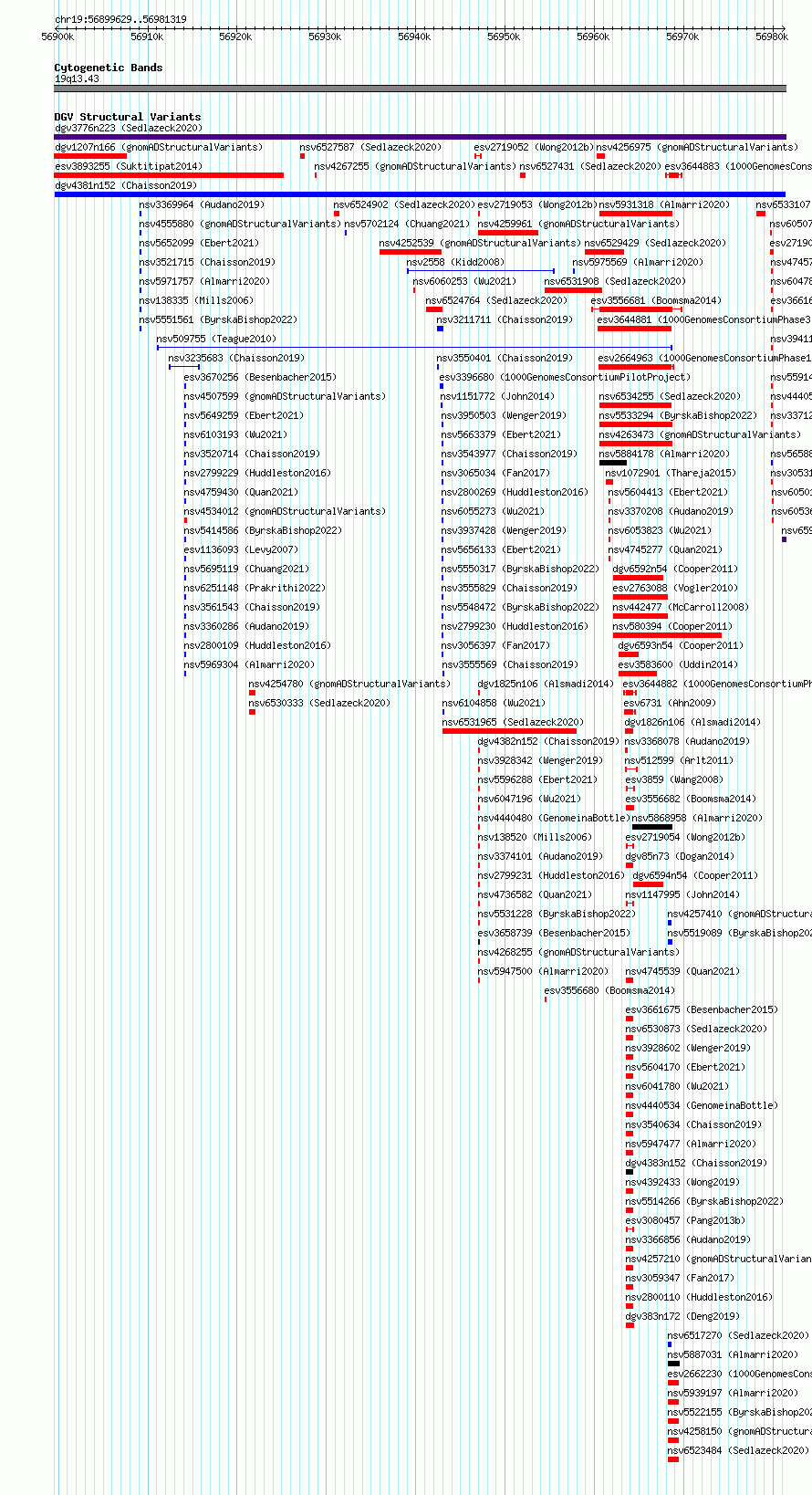Viewport: 812px width, 1495px height.
Task: Click the chr19:56899629..56981319 position label
Action: click(x=120, y=19)
